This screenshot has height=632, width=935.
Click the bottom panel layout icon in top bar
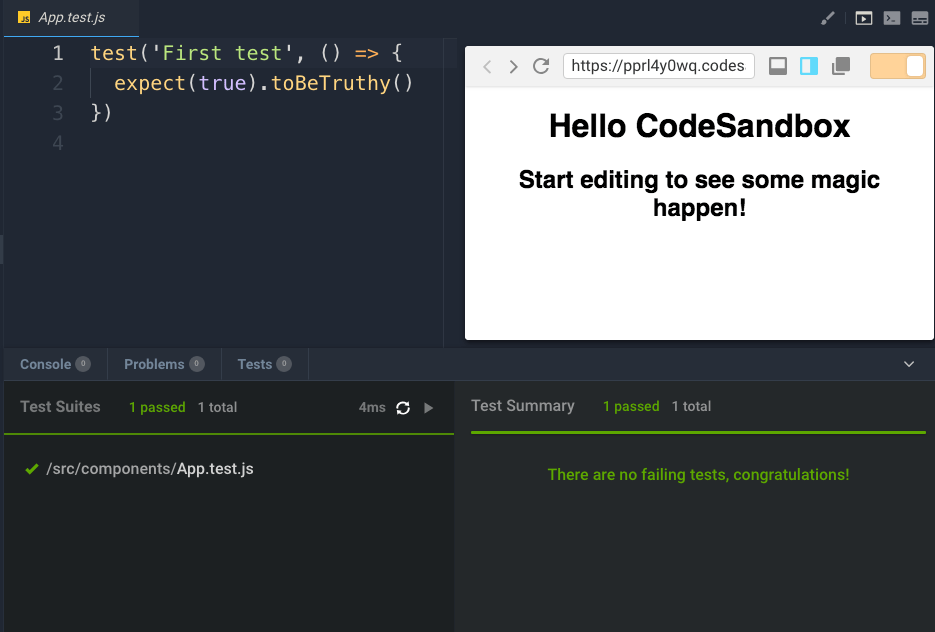[x=919, y=18]
